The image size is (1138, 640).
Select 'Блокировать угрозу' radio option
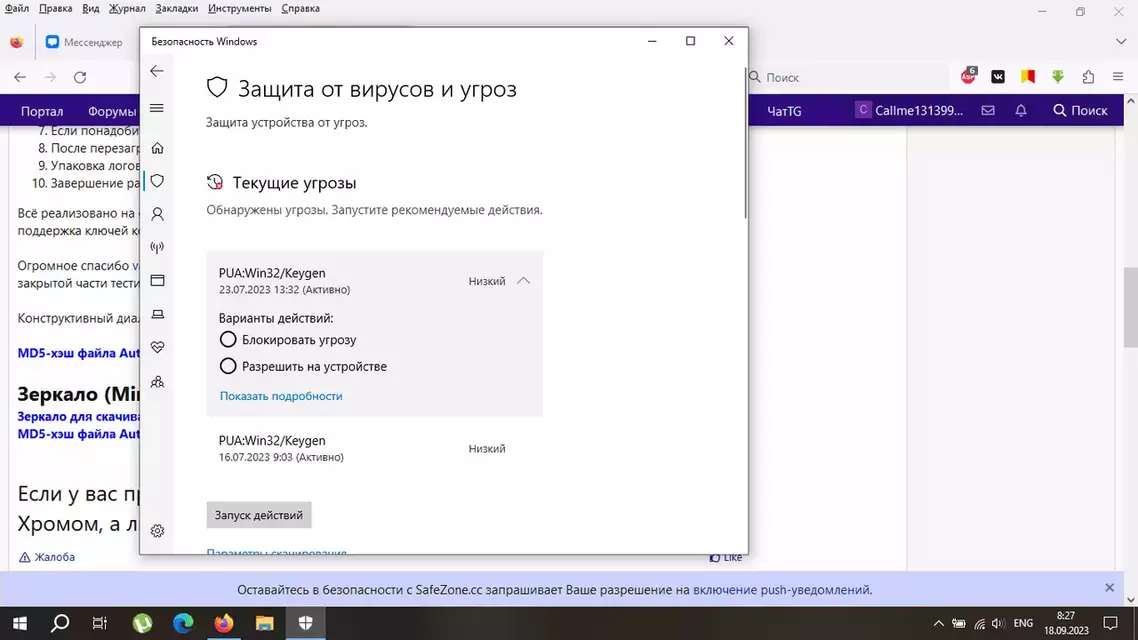[228, 340]
